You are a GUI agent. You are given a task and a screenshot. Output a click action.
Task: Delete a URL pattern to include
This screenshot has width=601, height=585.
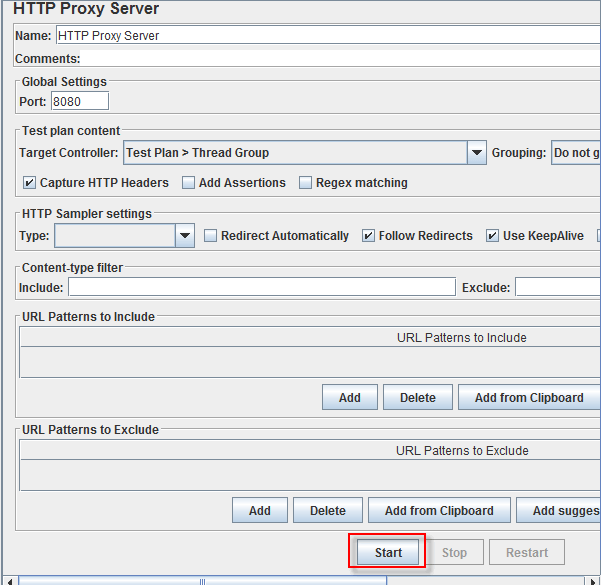(x=417, y=397)
